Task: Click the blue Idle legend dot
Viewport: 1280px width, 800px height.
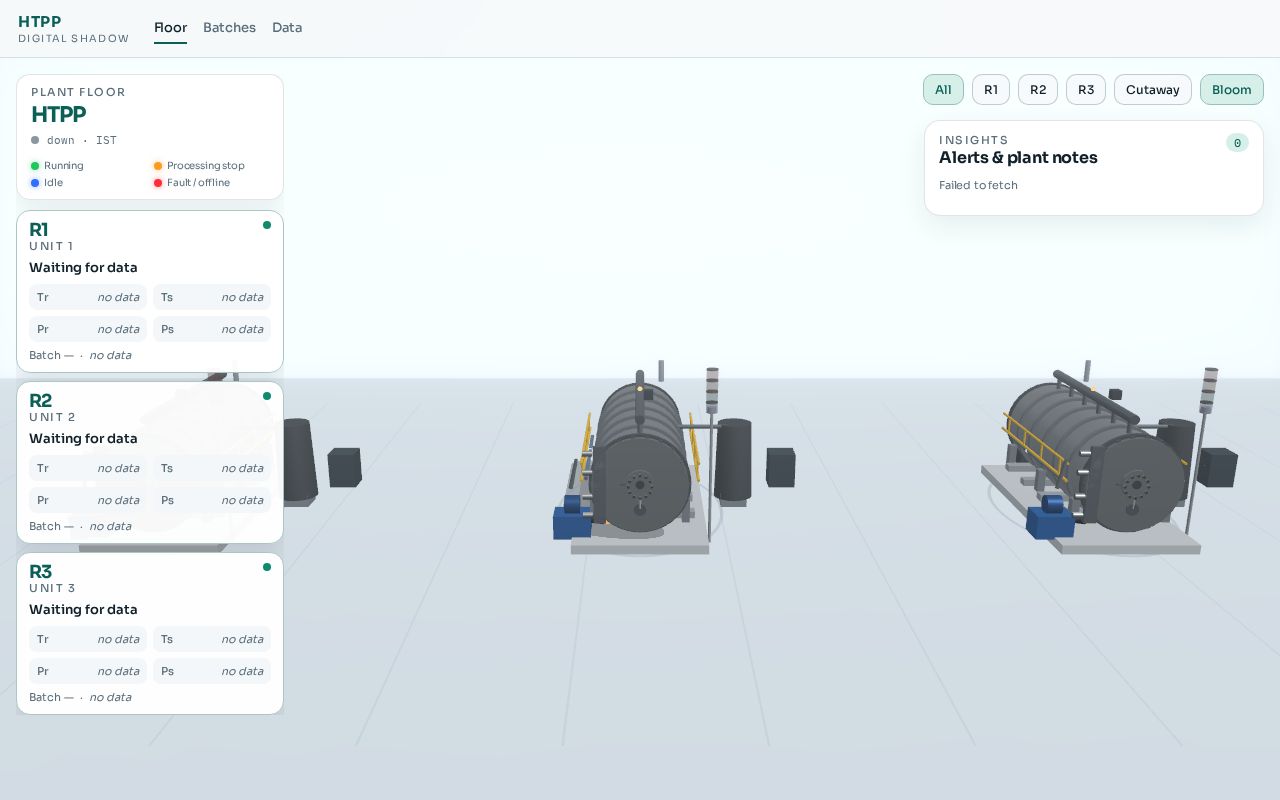Action: coord(35,183)
